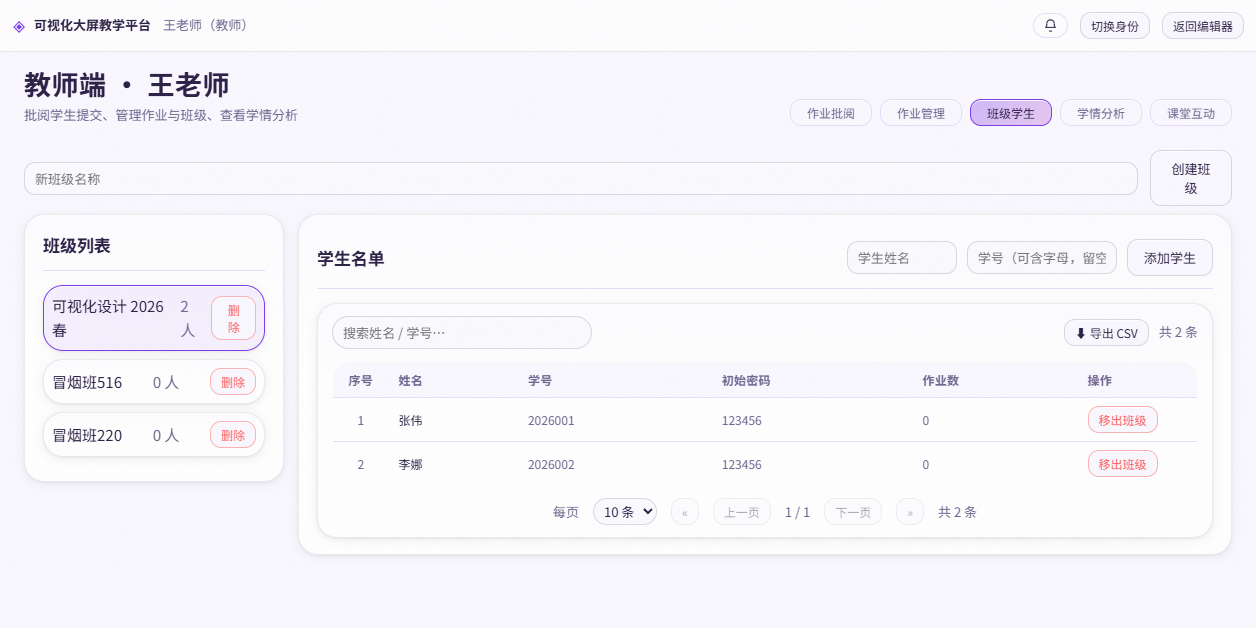Click student name 李娜
This screenshot has height=628, width=1256.
[x=411, y=465]
